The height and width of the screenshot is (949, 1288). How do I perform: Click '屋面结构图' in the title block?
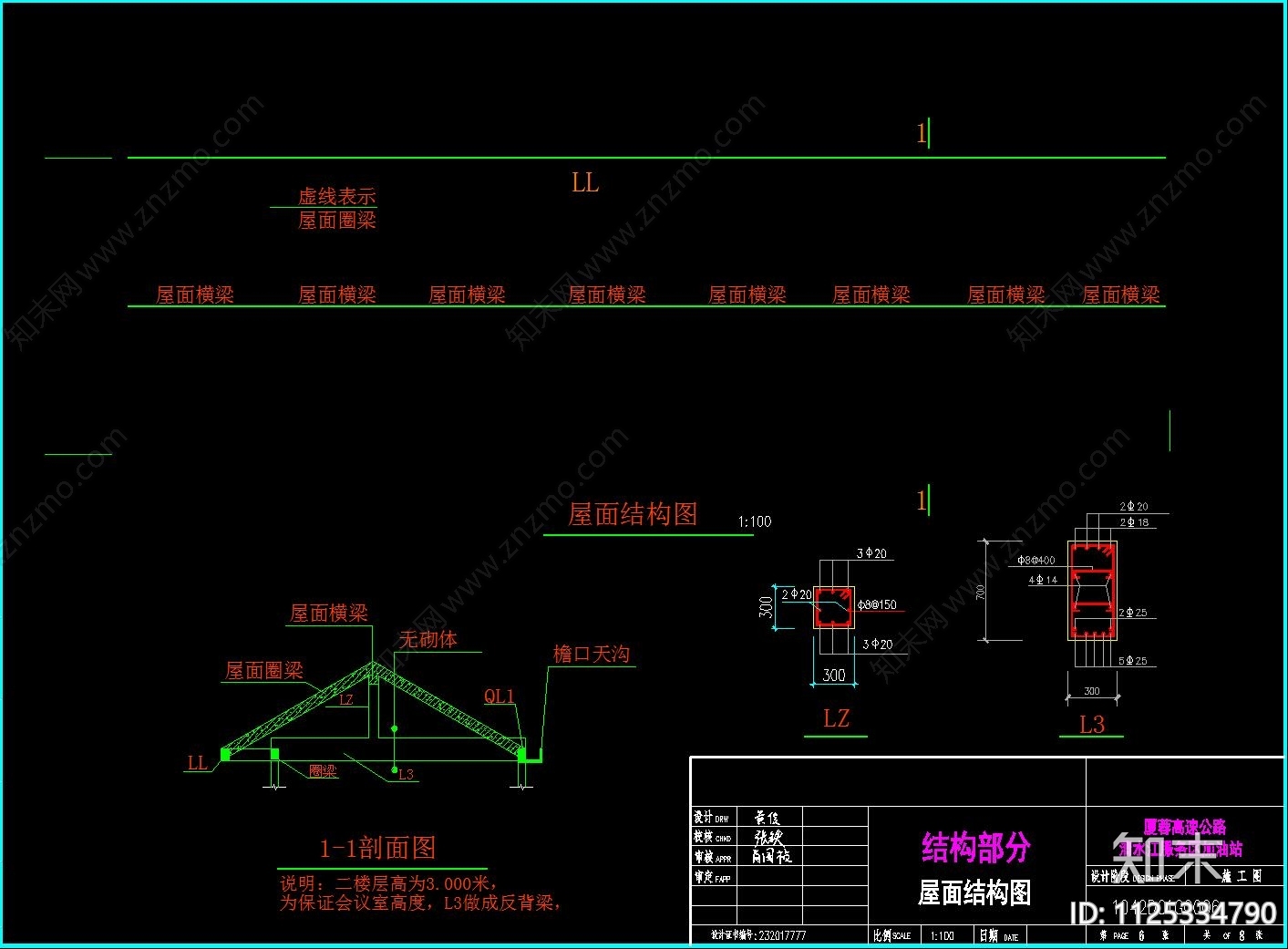coord(974,893)
